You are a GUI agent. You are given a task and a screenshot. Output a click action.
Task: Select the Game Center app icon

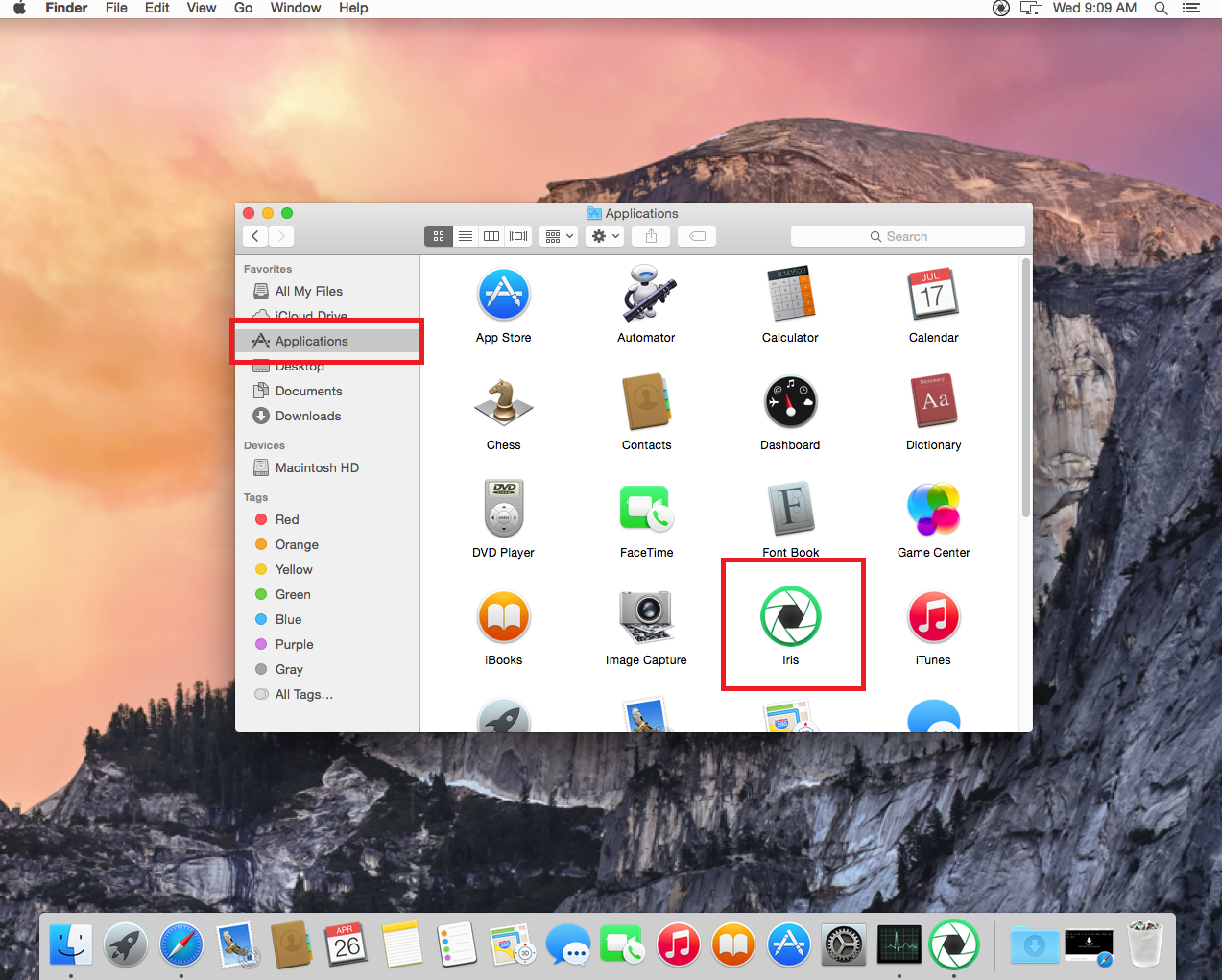[933, 509]
